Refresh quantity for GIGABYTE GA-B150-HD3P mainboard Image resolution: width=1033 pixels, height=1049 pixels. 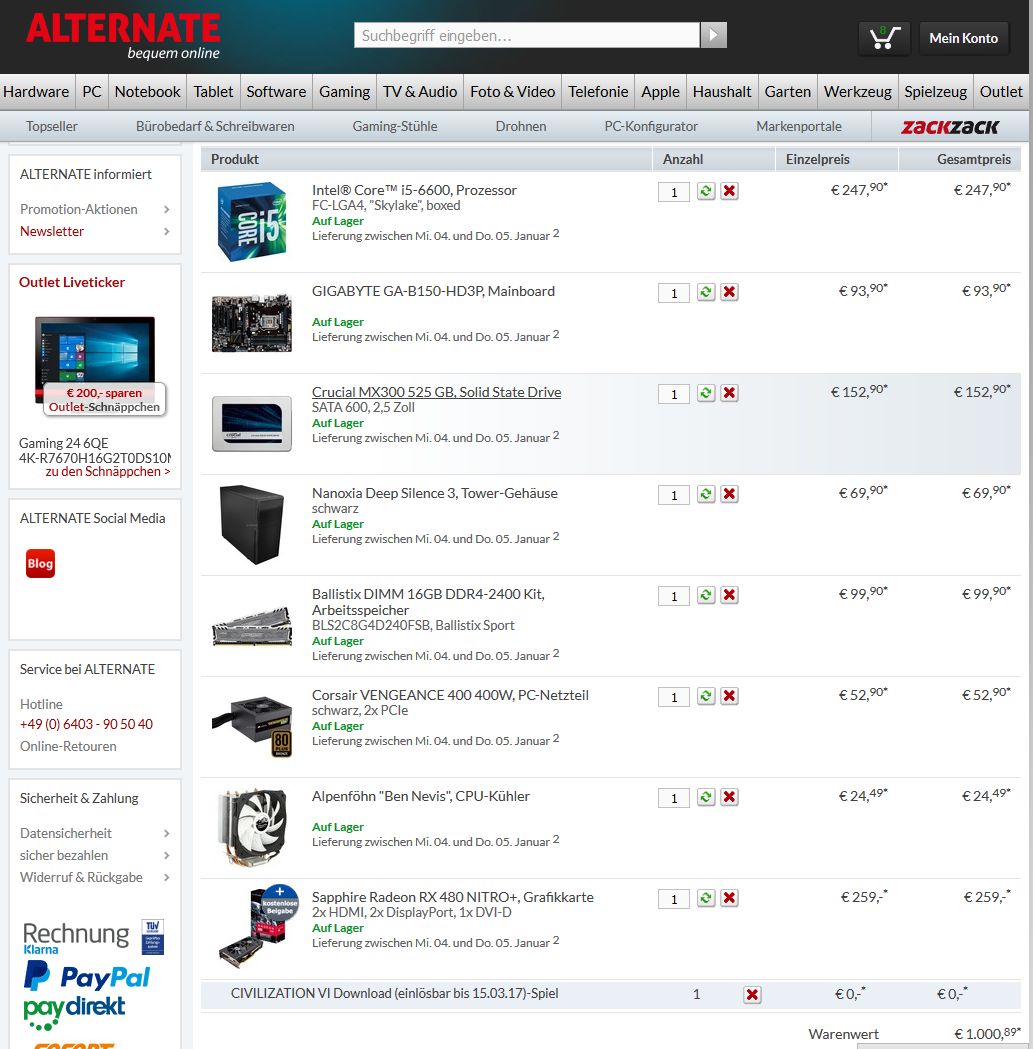[706, 292]
